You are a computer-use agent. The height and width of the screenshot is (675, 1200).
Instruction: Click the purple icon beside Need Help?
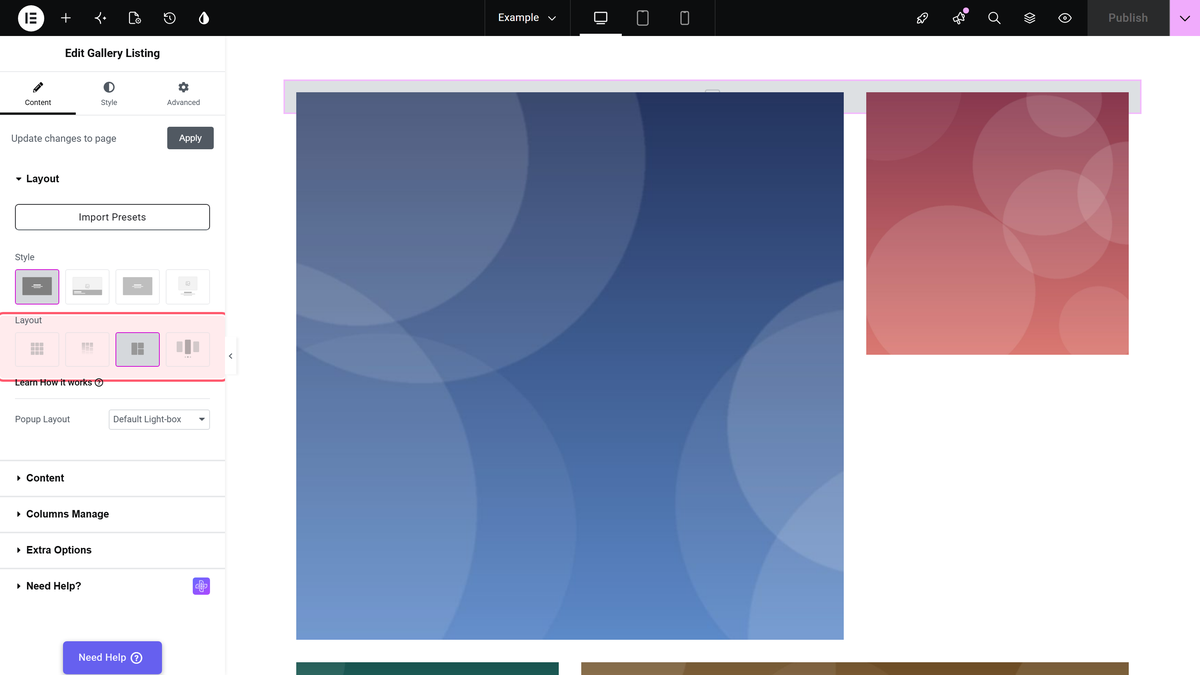tap(201, 586)
